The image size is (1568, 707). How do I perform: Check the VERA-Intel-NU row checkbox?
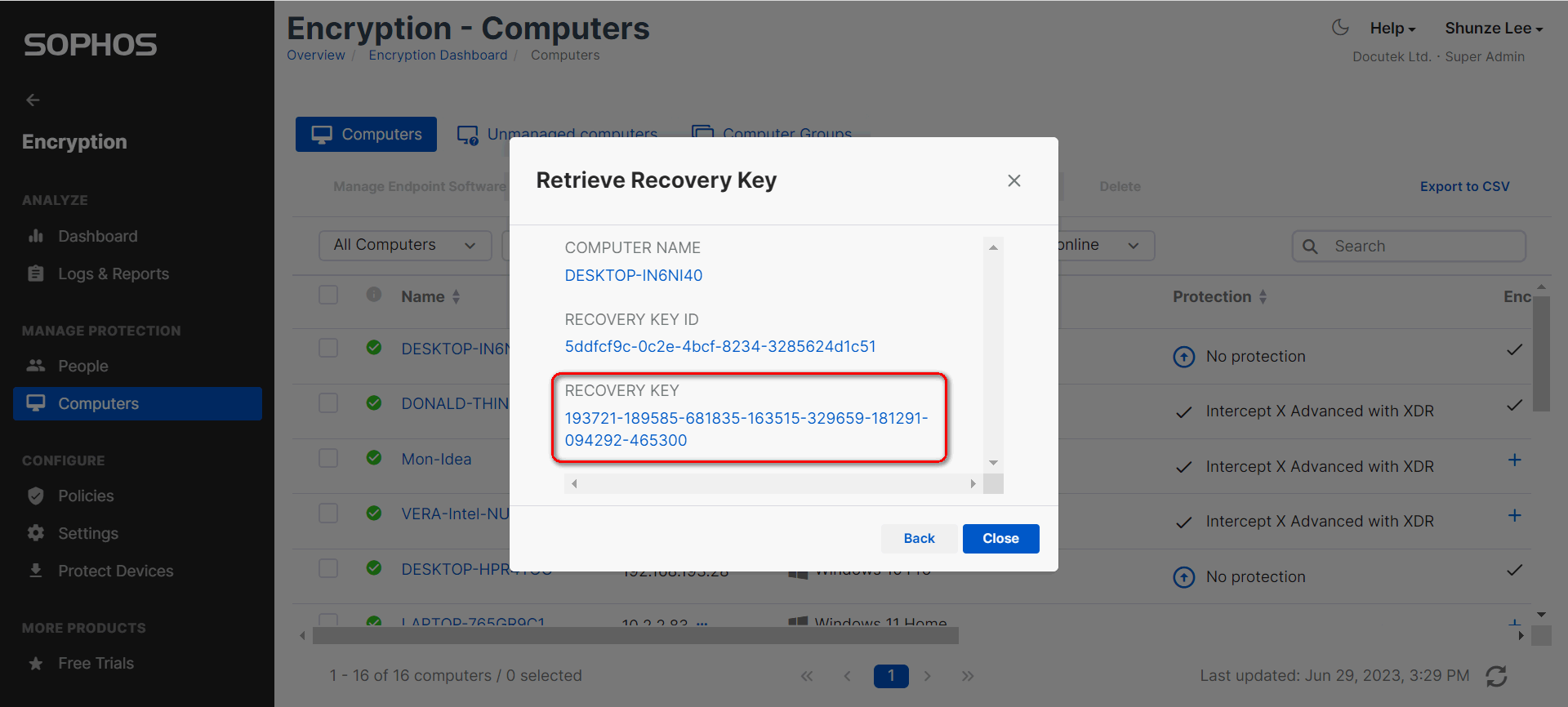coord(328,513)
